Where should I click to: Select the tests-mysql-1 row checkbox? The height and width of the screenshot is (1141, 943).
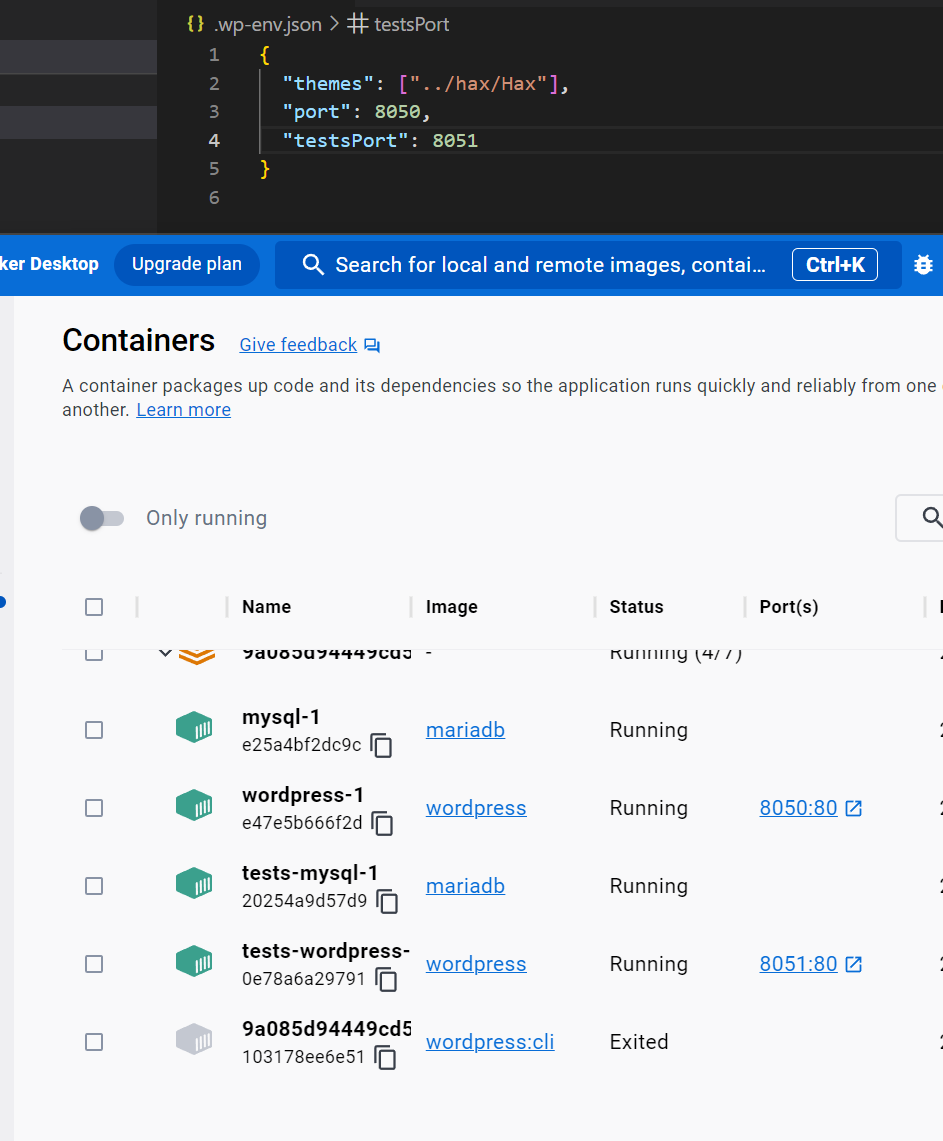pyautogui.click(x=94, y=886)
